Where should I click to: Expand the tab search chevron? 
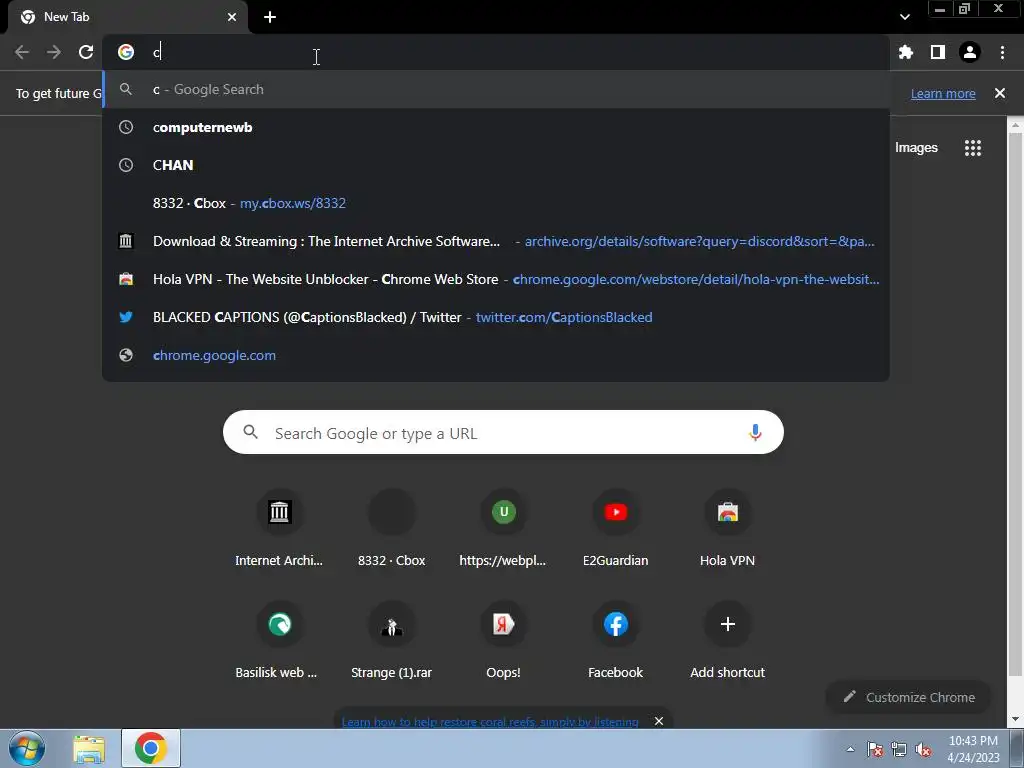[x=904, y=17]
